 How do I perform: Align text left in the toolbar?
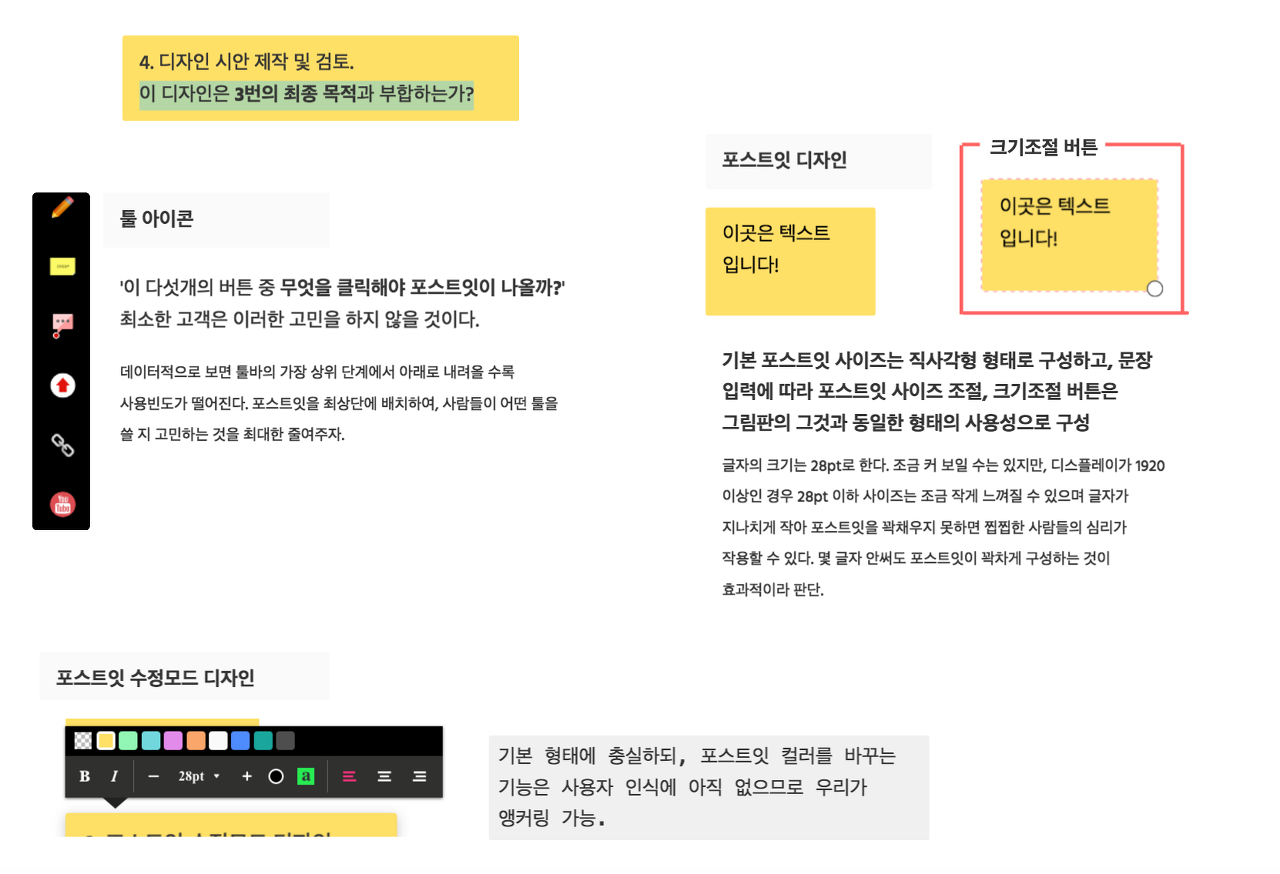(349, 777)
